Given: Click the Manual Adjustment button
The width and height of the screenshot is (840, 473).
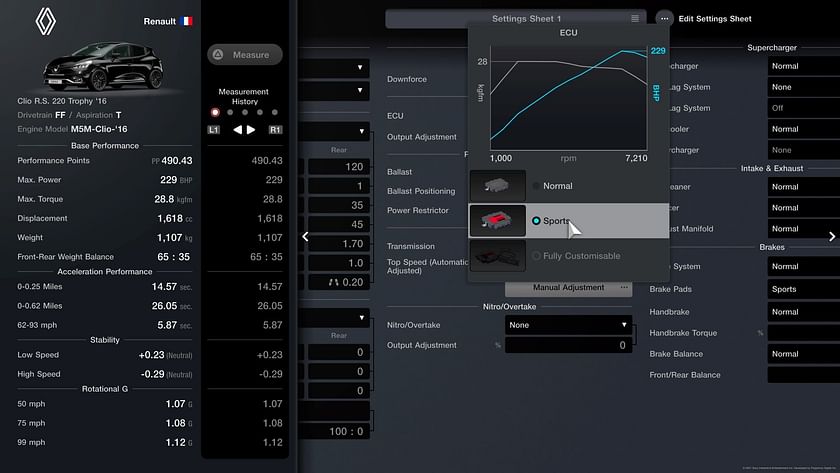Looking at the screenshot, I should coord(568,288).
